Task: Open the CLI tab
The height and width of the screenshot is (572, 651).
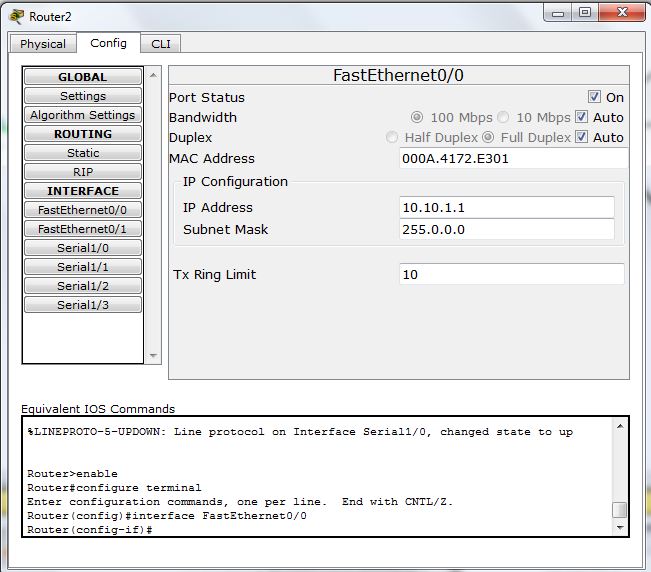Action: click(x=161, y=44)
